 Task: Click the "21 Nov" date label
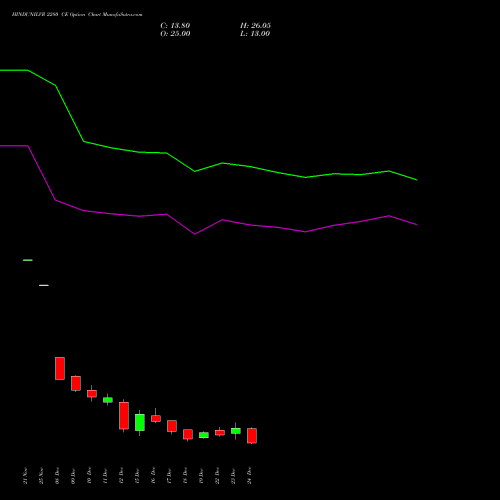25,476
